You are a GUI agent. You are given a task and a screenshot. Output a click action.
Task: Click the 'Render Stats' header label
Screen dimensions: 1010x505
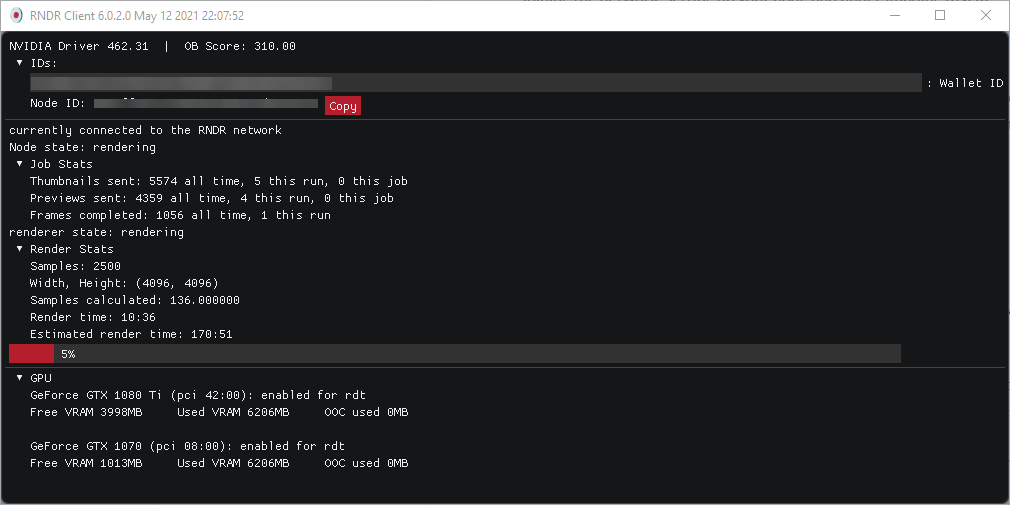click(71, 249)
